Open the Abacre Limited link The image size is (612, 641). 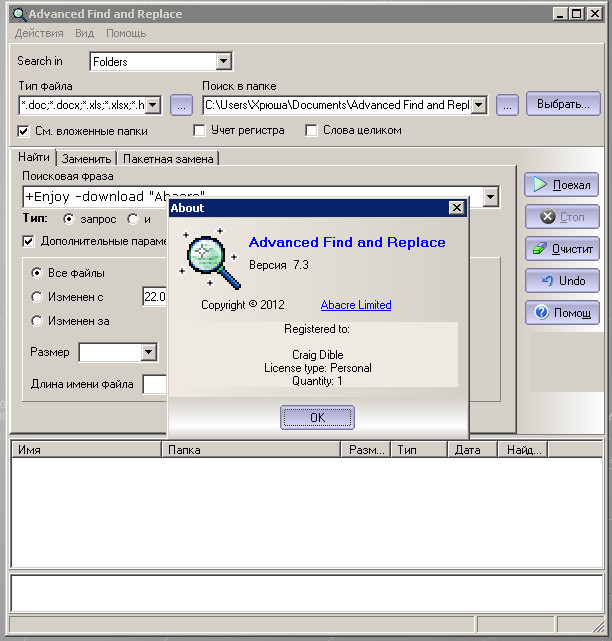356,305
